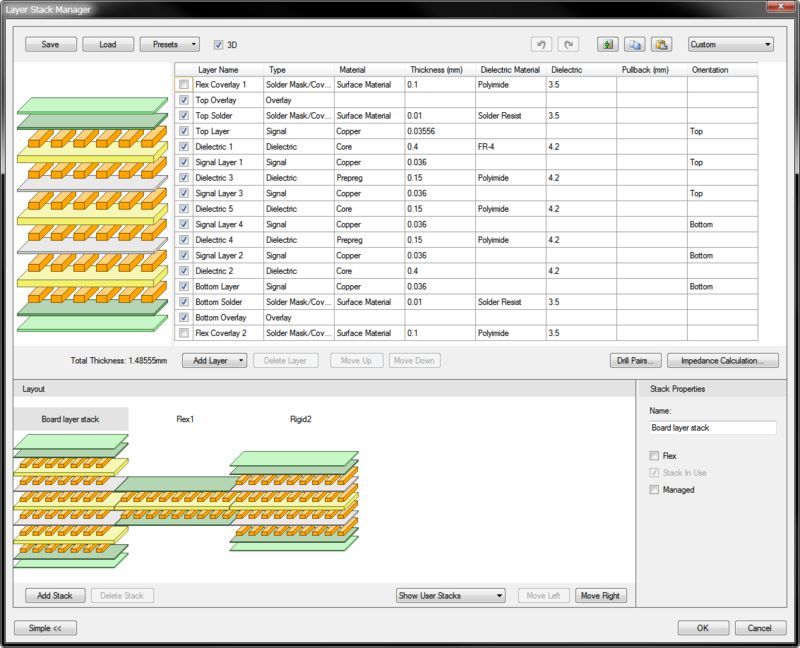Click the stack Name input field
Image resolution: width=800 pixels, height=648 pixels.
pyautogui.click(x=713, y=428)
